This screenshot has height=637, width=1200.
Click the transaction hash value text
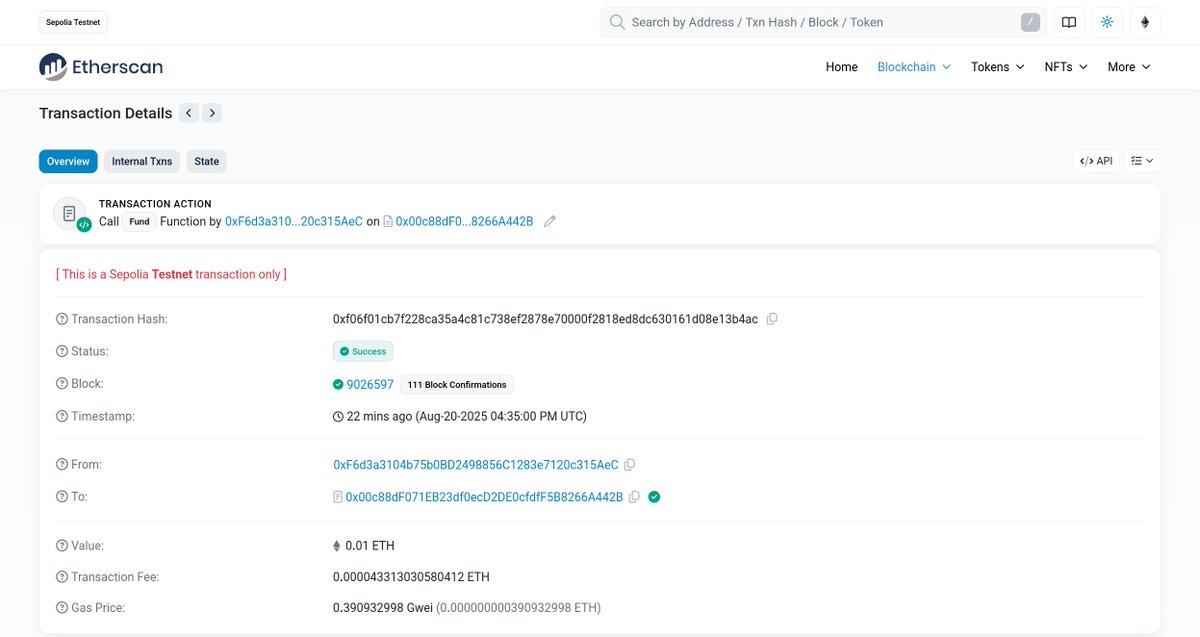(545, 319)
